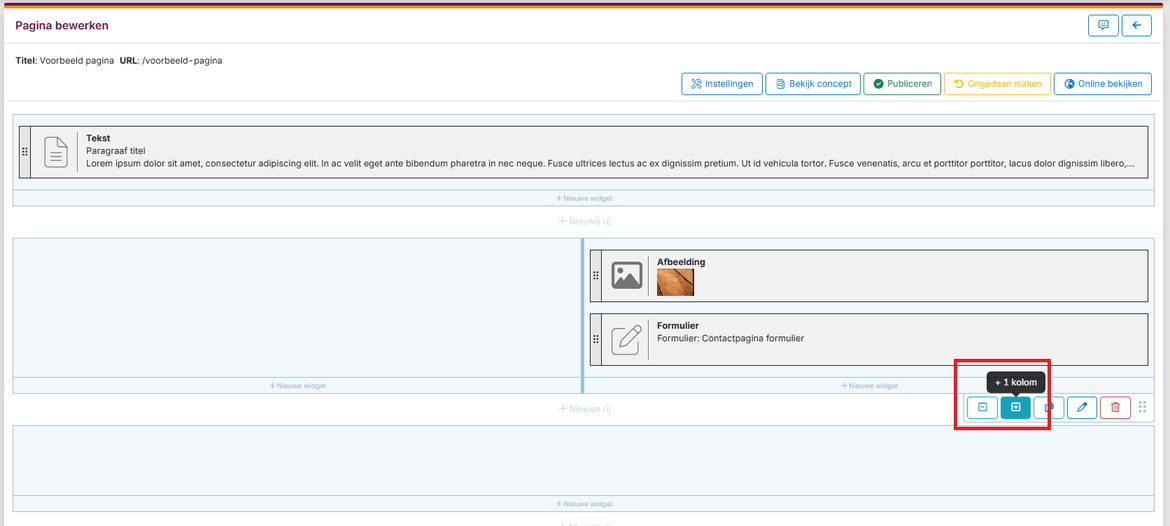
Task: Click the duplicate row icon button
Action: 1049,407
